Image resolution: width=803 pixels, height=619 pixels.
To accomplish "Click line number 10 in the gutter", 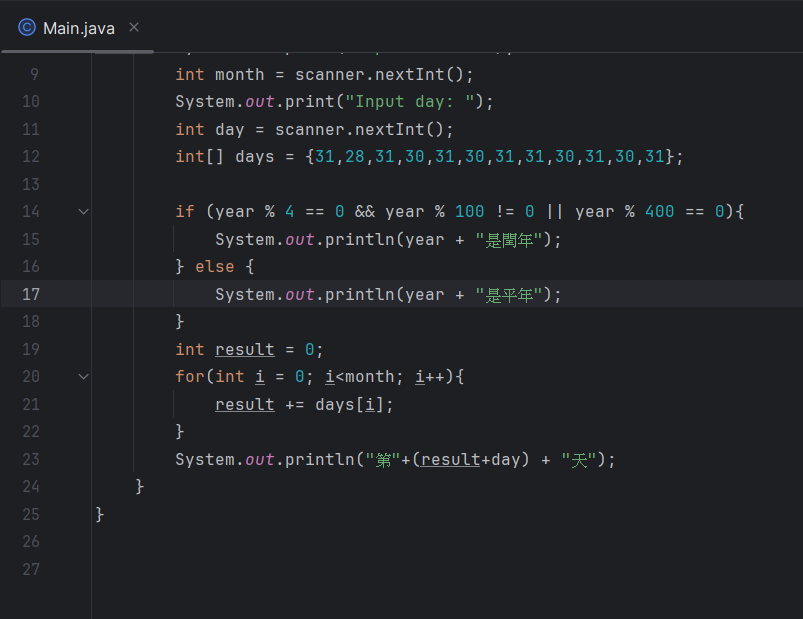I will [x=31, y=101].
